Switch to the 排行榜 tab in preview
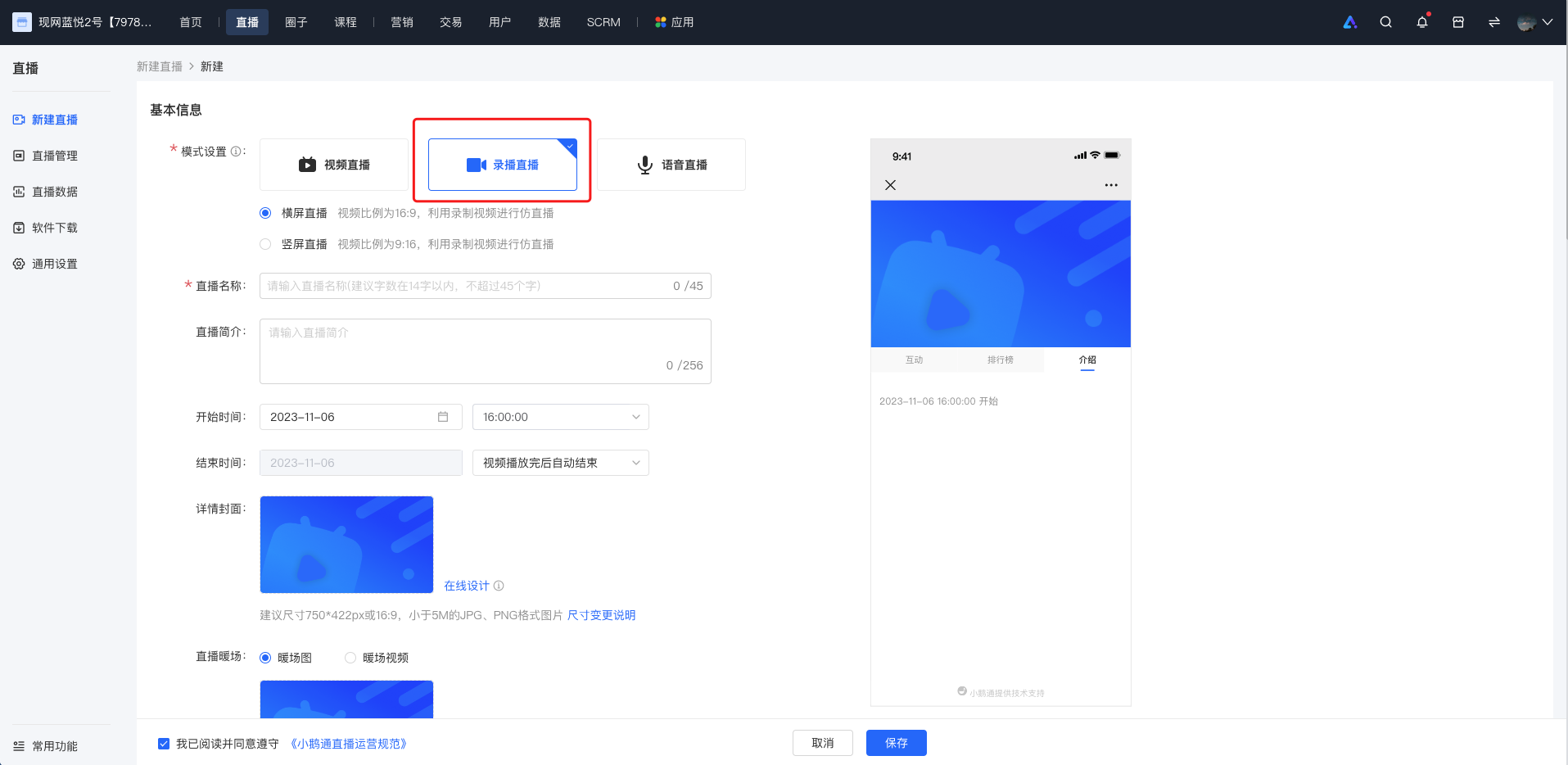 pyautogui.click(x=1000, y=360)
